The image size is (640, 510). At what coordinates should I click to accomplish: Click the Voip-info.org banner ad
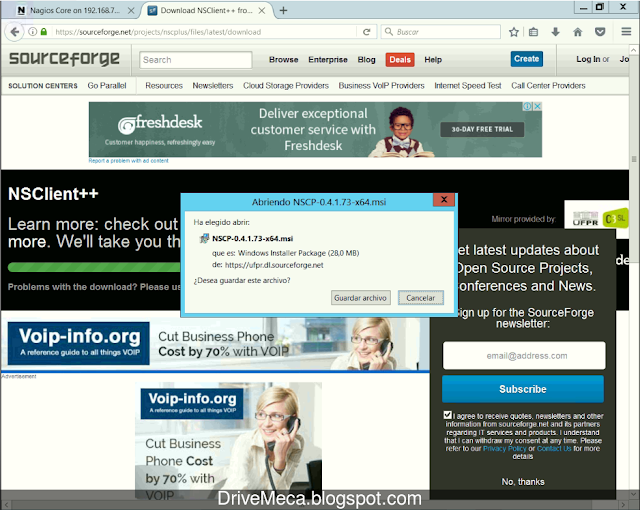[x=215, y=344]
